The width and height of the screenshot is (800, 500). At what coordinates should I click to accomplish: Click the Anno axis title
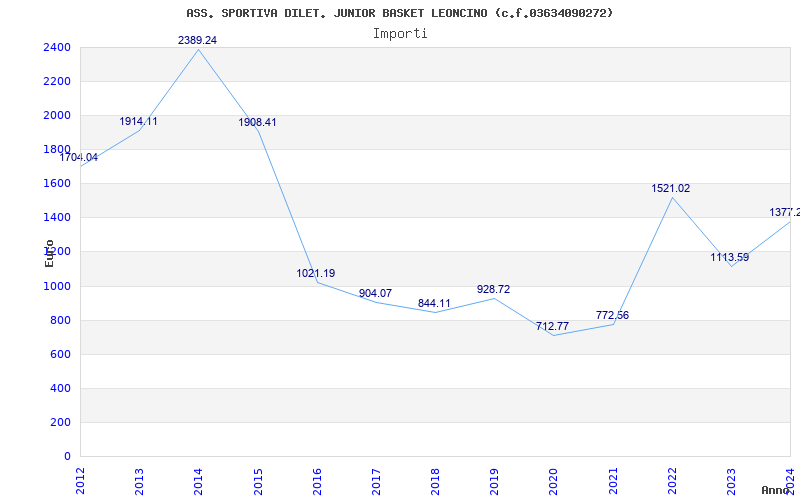pyautogui.click(x=776, y=490)
